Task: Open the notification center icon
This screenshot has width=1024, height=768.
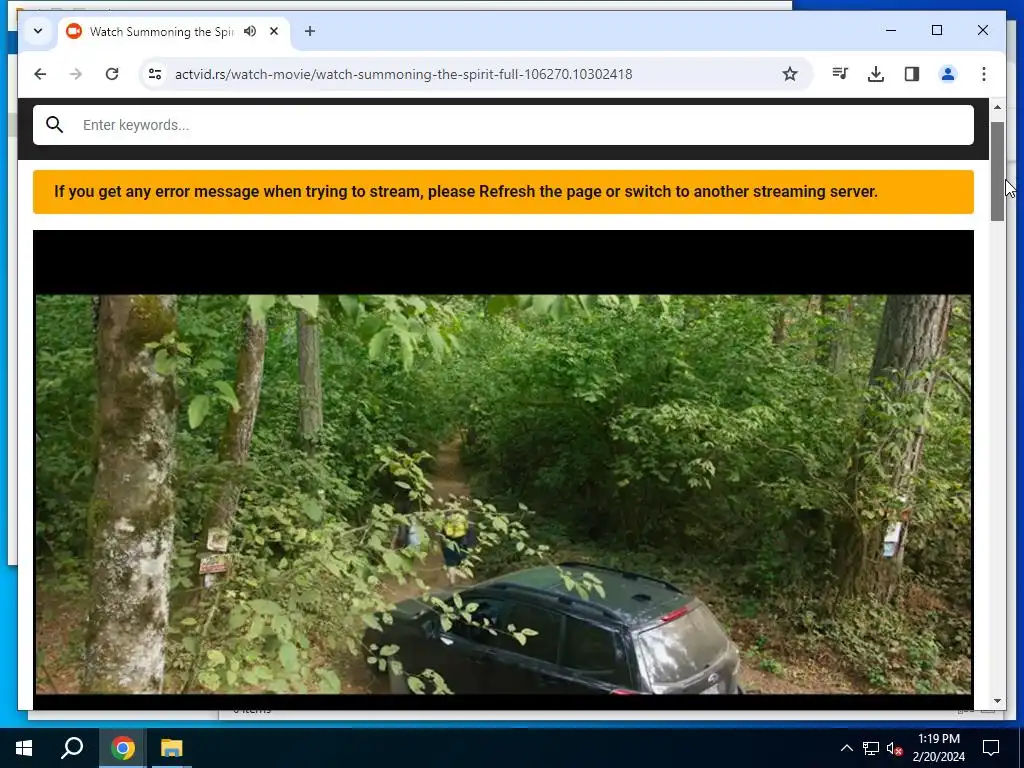Action: (x=991, y=748)
